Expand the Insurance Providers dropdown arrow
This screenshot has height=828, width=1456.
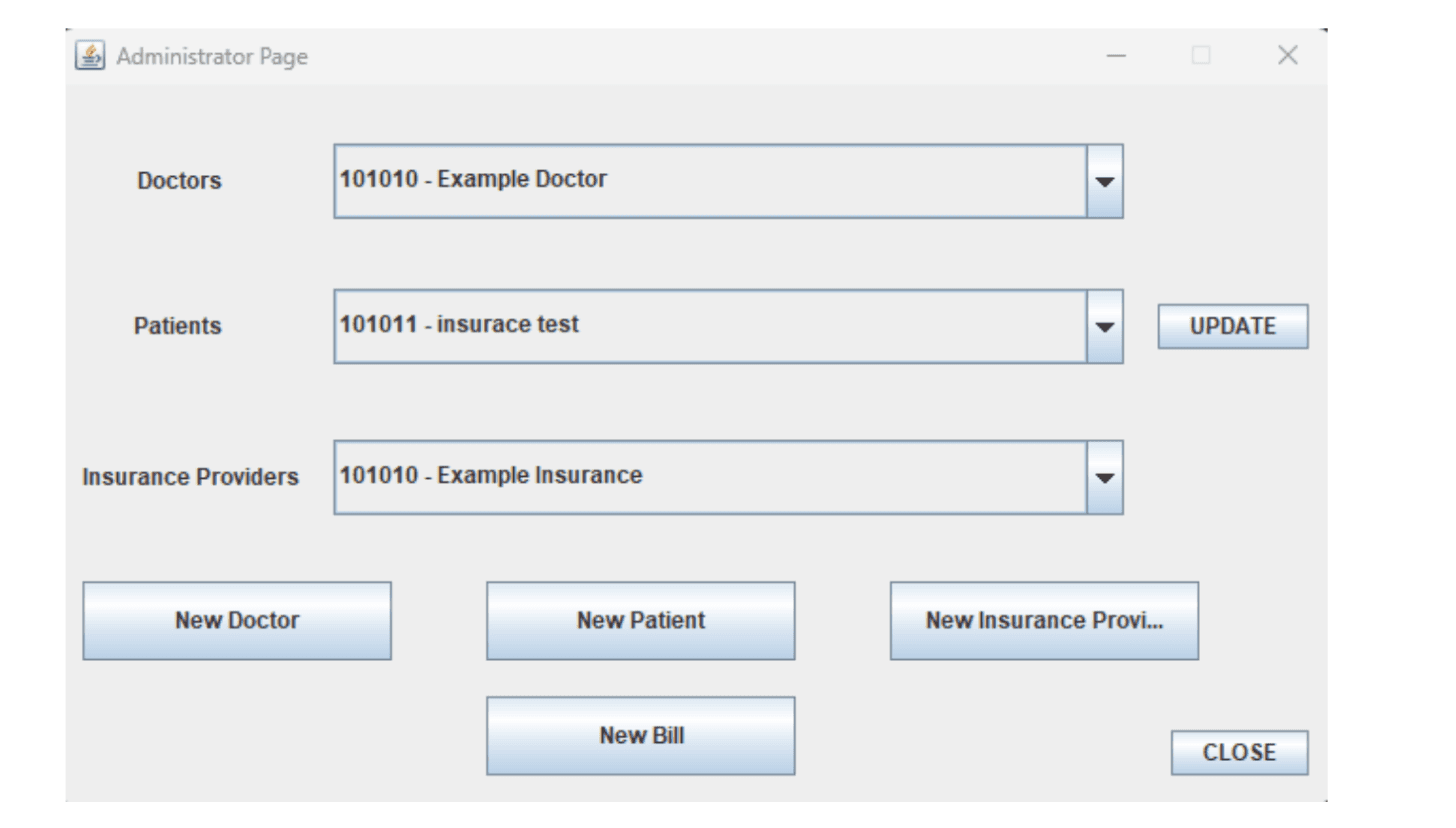point(1104,477)
